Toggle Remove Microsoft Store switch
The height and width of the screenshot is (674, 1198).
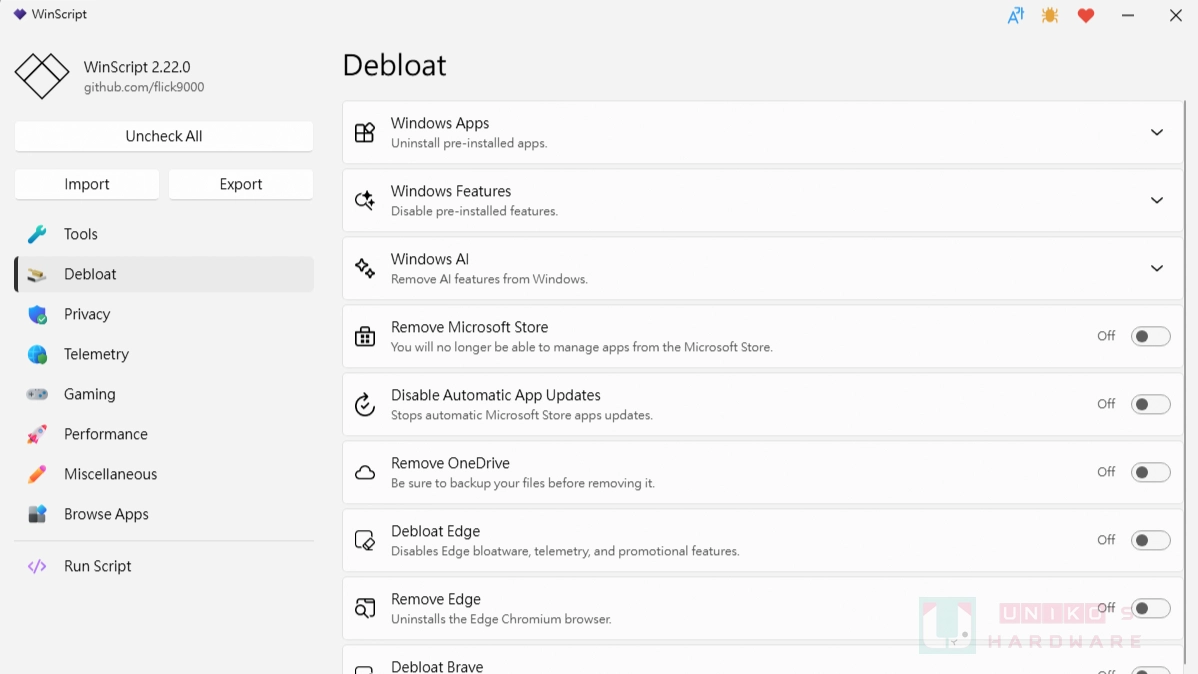tap(1150, 336)
